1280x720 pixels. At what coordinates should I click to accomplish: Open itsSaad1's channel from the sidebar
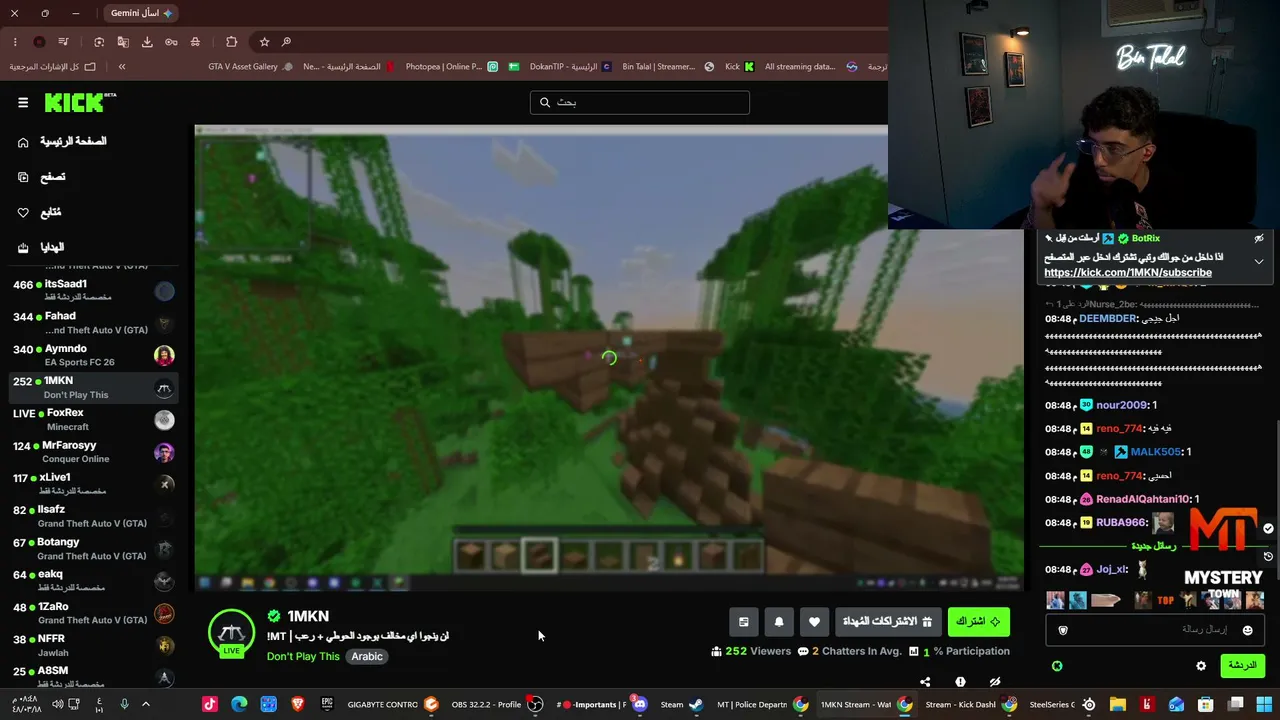click(x=93, y=290)
